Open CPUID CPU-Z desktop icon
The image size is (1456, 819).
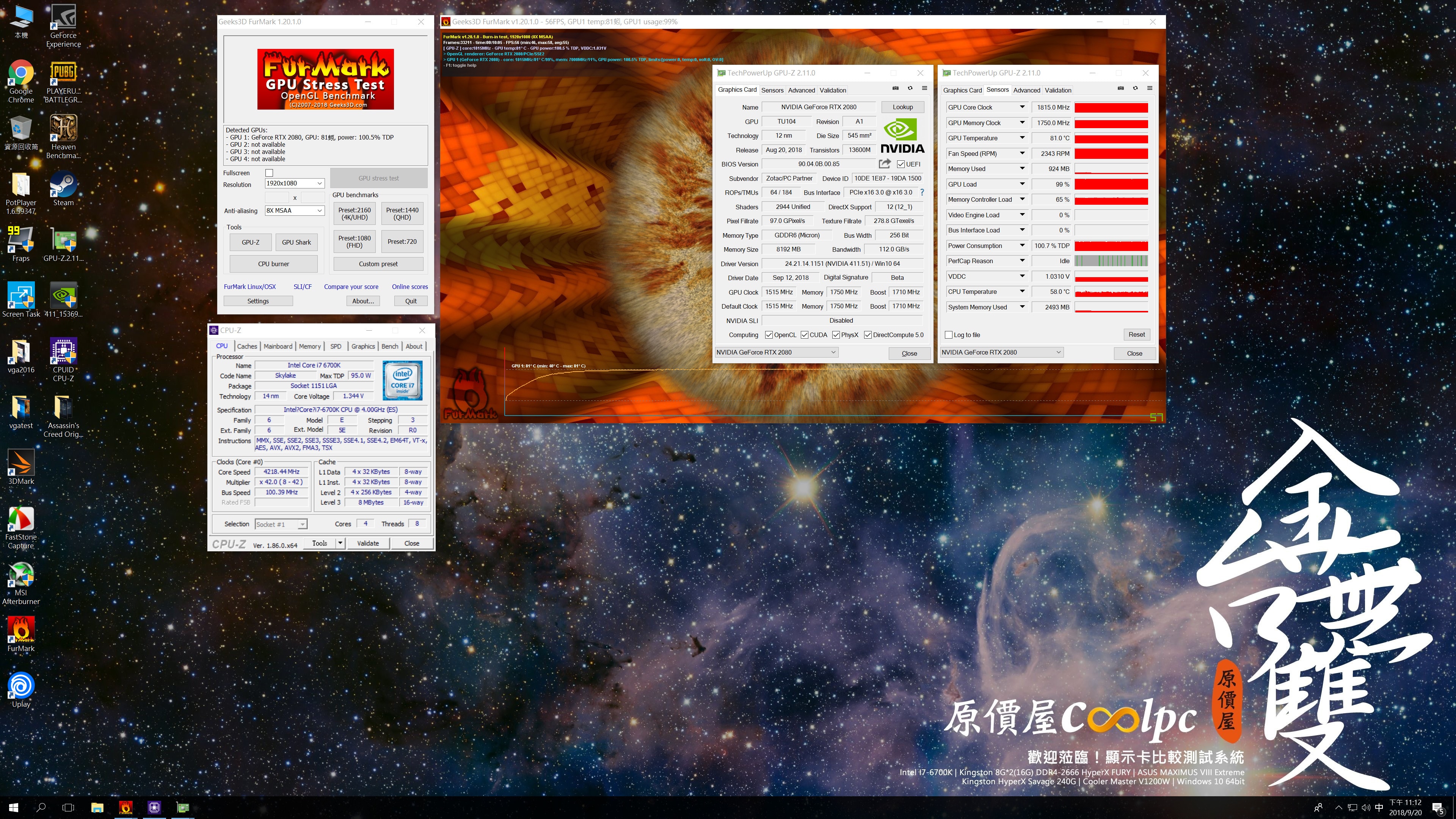point(63,359)
